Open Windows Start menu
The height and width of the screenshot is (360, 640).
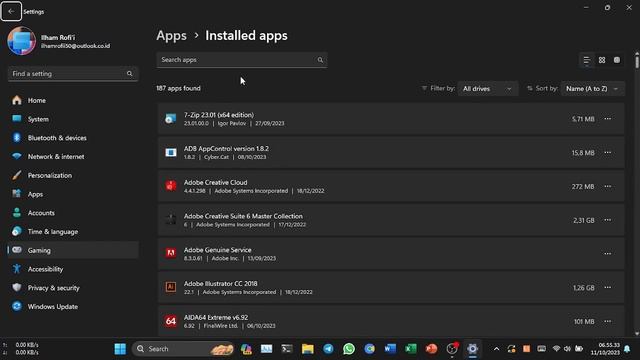coord(120,349)
